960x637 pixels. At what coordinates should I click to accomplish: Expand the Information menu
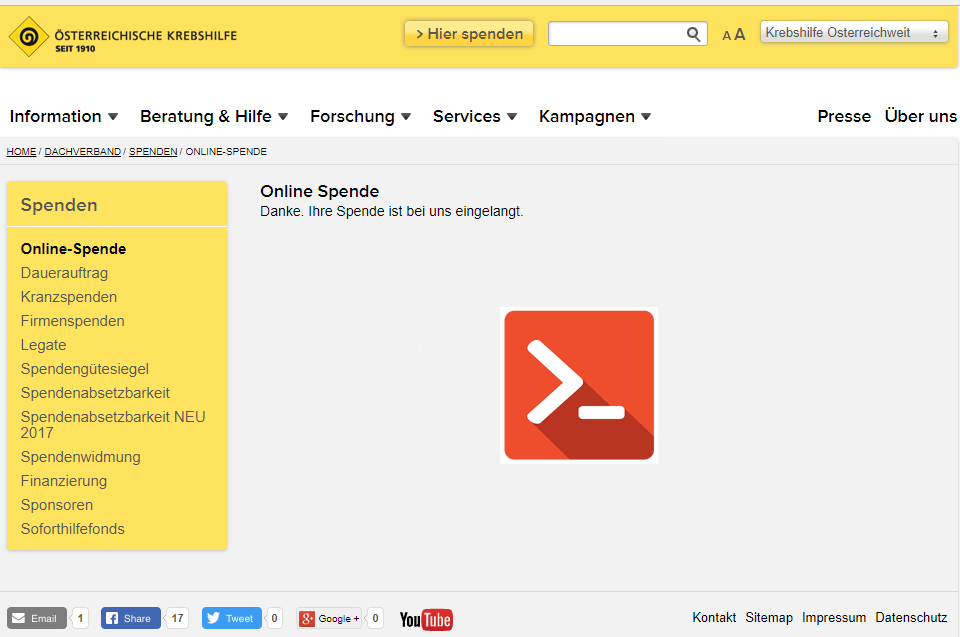click(64, 116)
